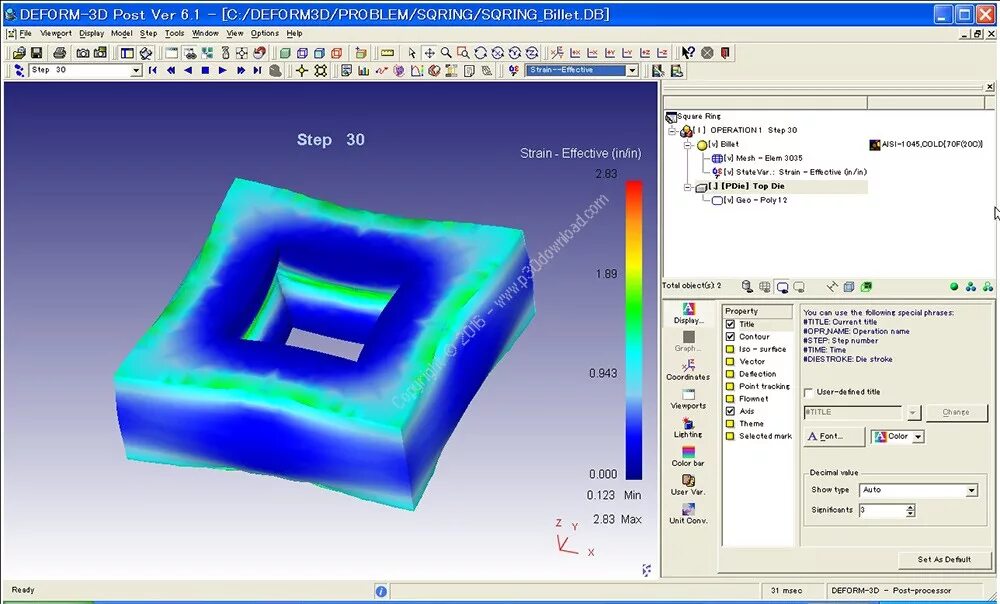Enable the User-defined title checkbox
Viewport: 1000px width, 604px height.
click(x=808, y=393)
